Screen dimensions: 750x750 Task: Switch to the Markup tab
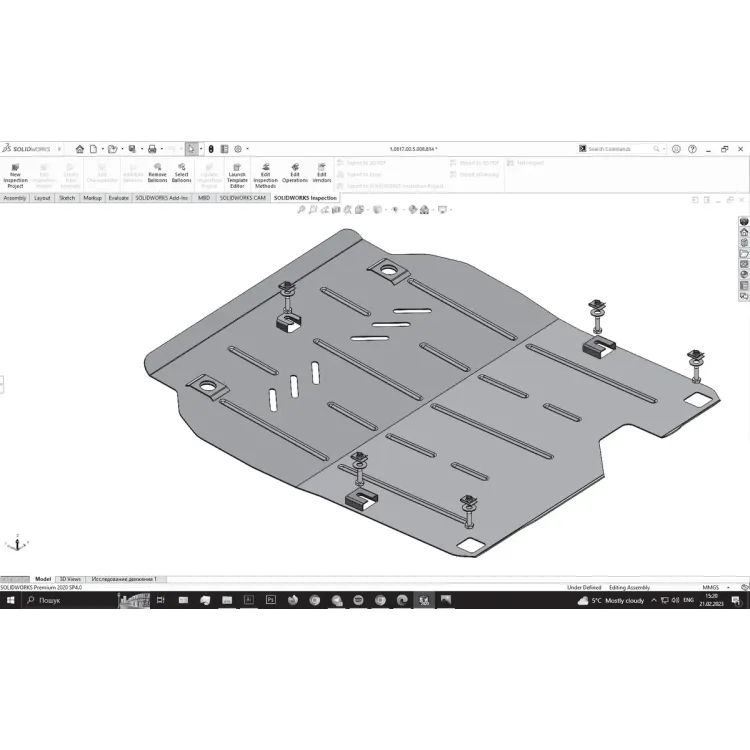92,198
